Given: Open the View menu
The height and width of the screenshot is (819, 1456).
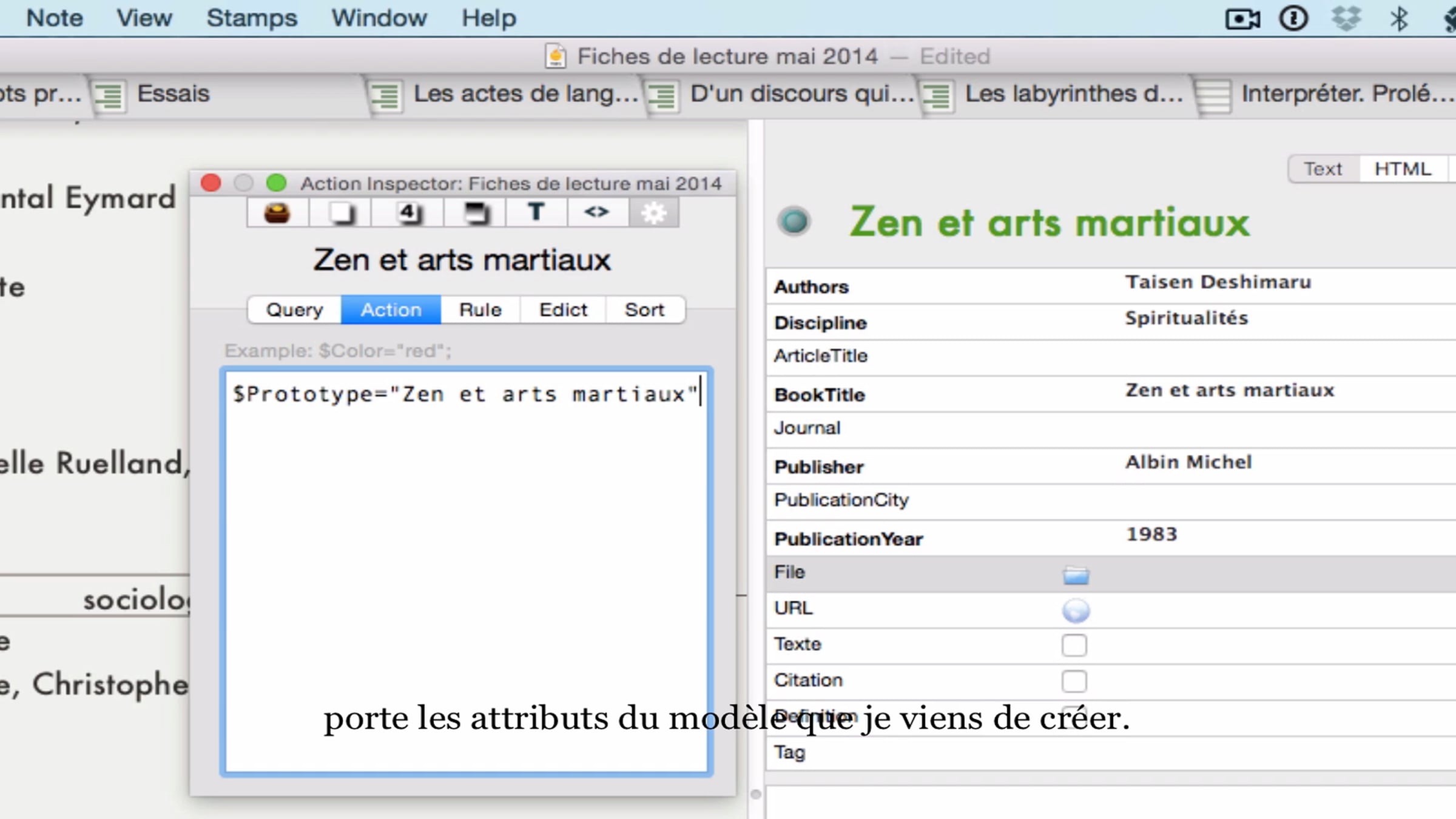Looking at the screenshot, I should [x=144, y=18].
